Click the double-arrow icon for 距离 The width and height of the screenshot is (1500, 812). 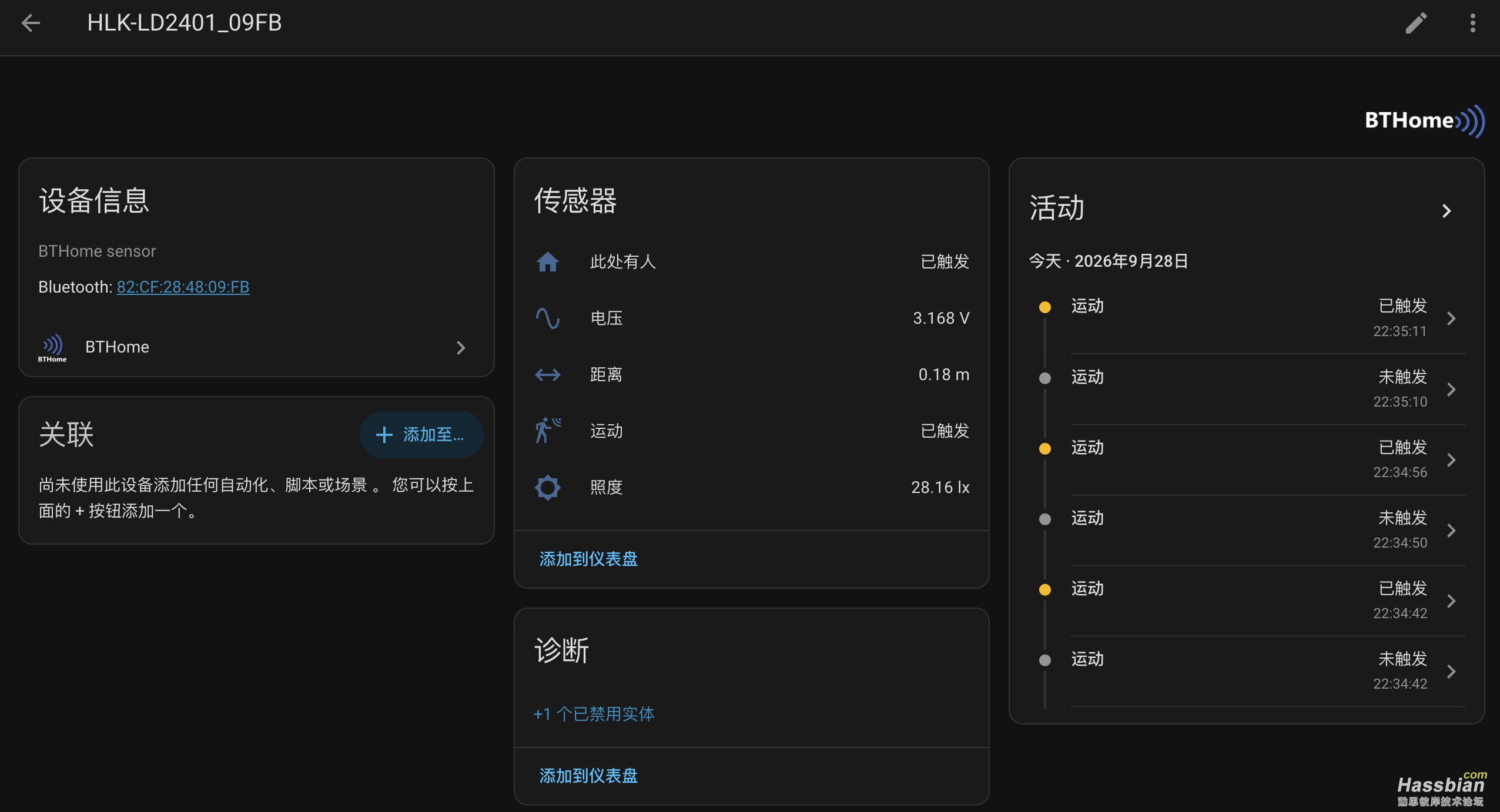[547, 374]
